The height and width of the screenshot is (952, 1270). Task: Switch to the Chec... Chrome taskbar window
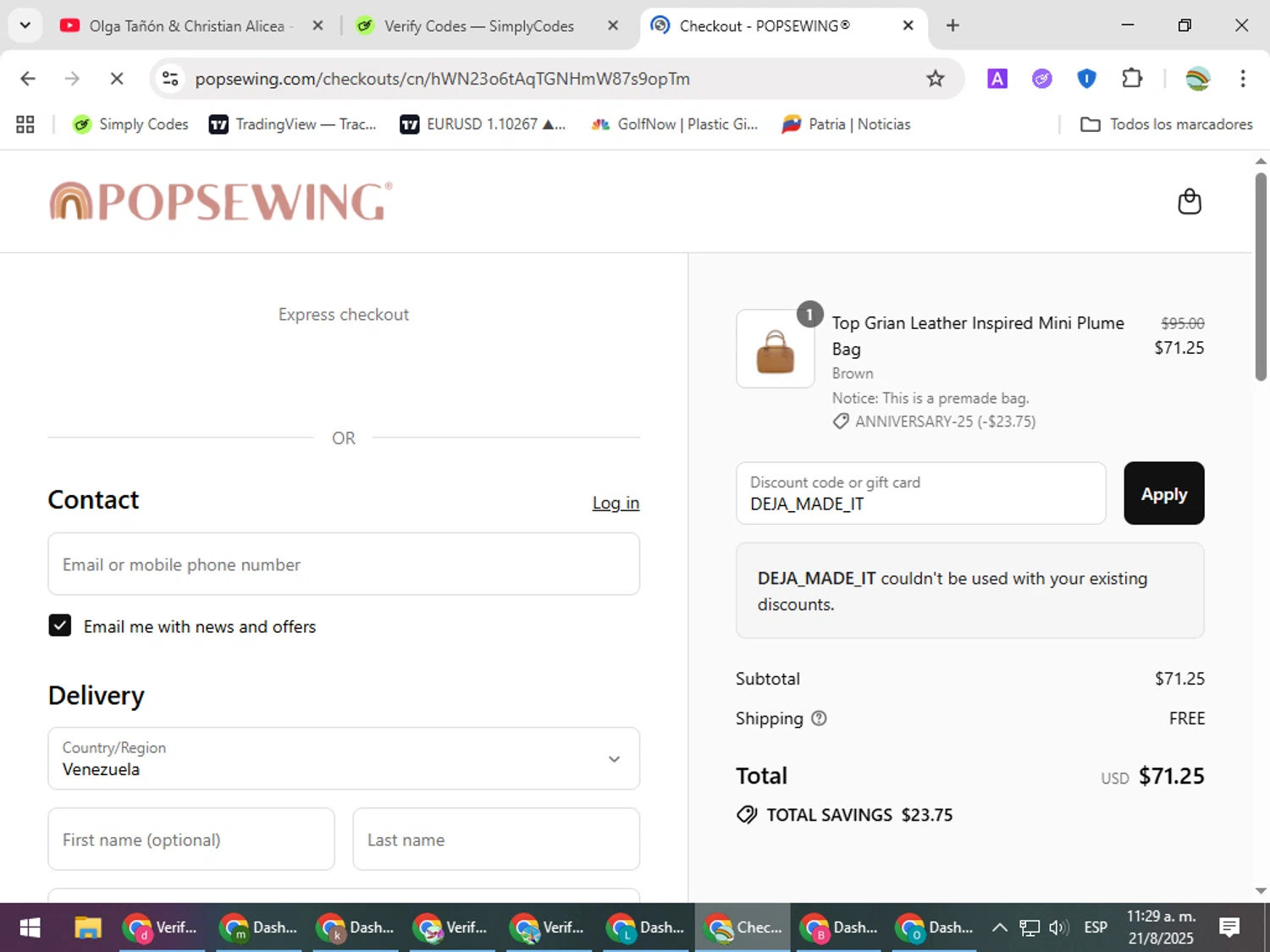(743, 927)
